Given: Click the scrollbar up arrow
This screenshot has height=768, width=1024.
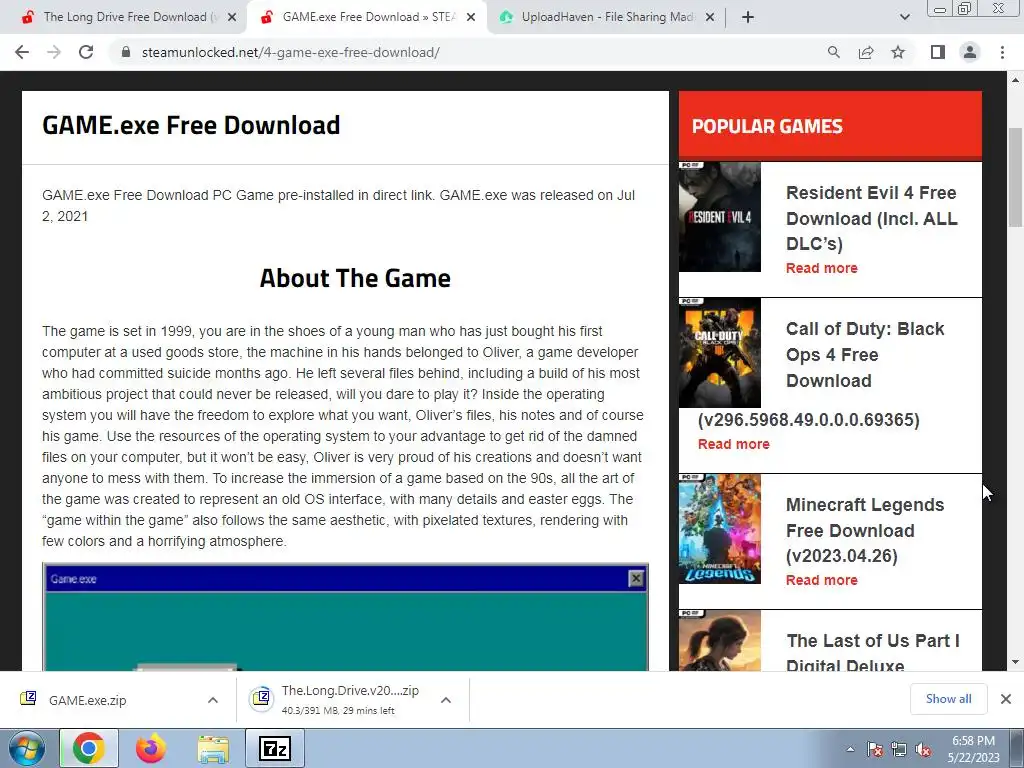Looking at the screenshot, I should pos(1015,80).
